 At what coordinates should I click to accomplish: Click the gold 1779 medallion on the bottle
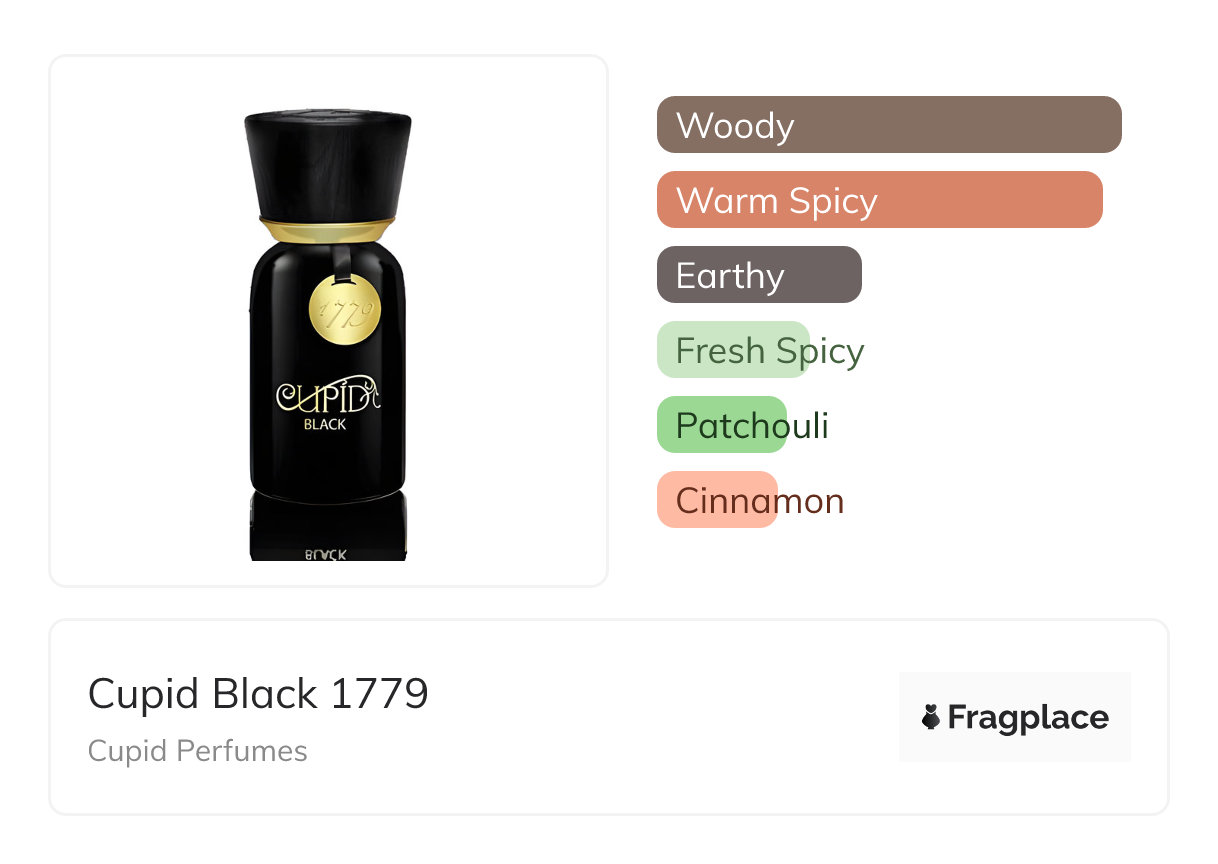[x=345, y=312]
